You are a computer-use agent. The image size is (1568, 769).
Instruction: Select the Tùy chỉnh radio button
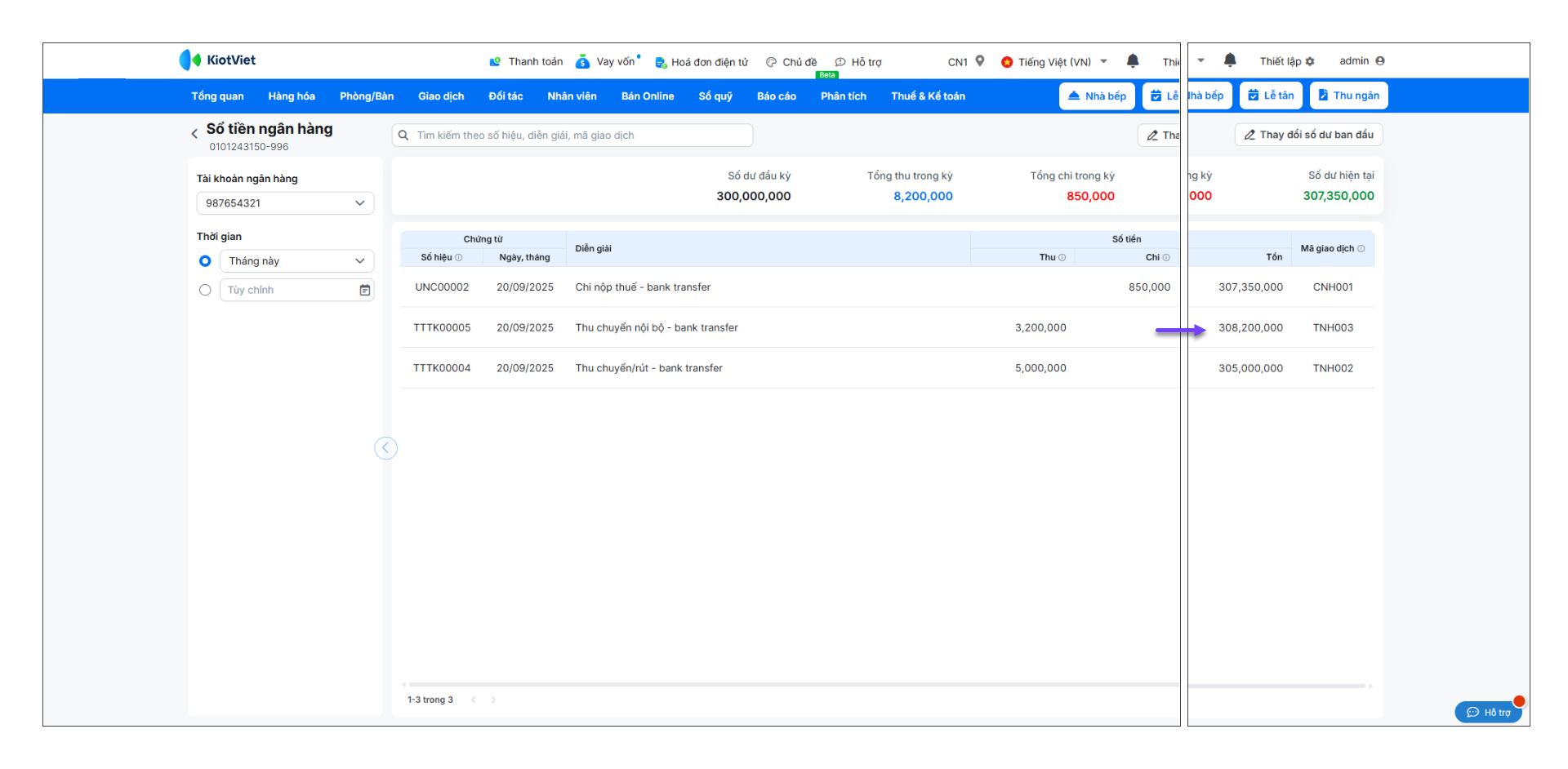point(205,291)
